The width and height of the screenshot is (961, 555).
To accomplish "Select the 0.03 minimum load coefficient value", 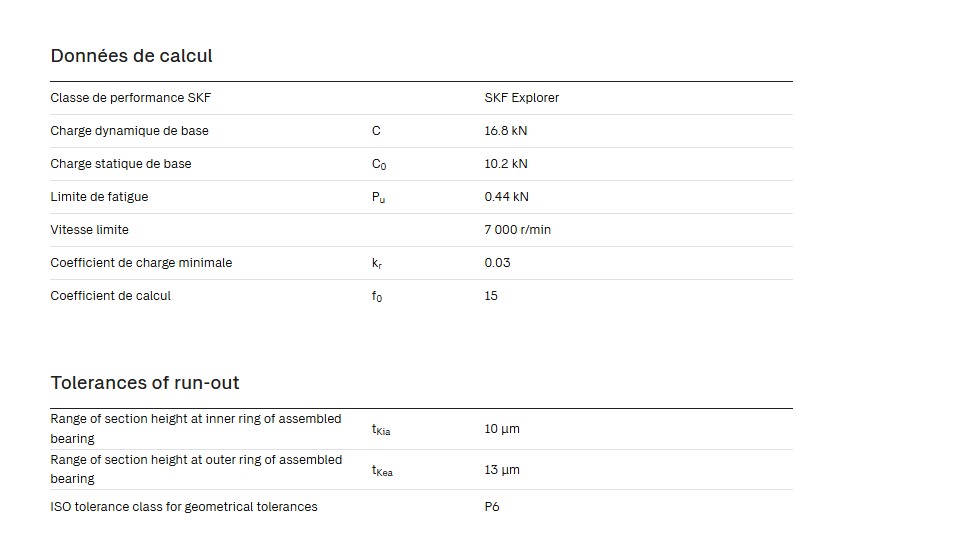I will pyautogui.click(x=497, y=263).
